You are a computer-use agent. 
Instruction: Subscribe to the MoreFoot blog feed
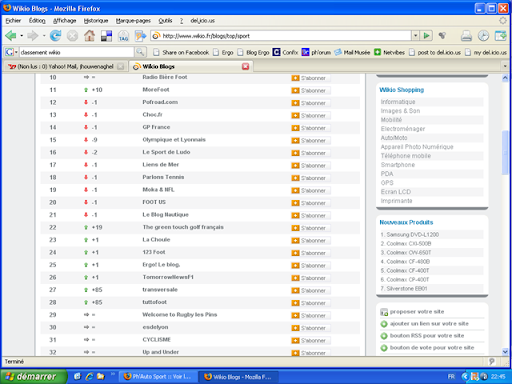click(311, 90)
